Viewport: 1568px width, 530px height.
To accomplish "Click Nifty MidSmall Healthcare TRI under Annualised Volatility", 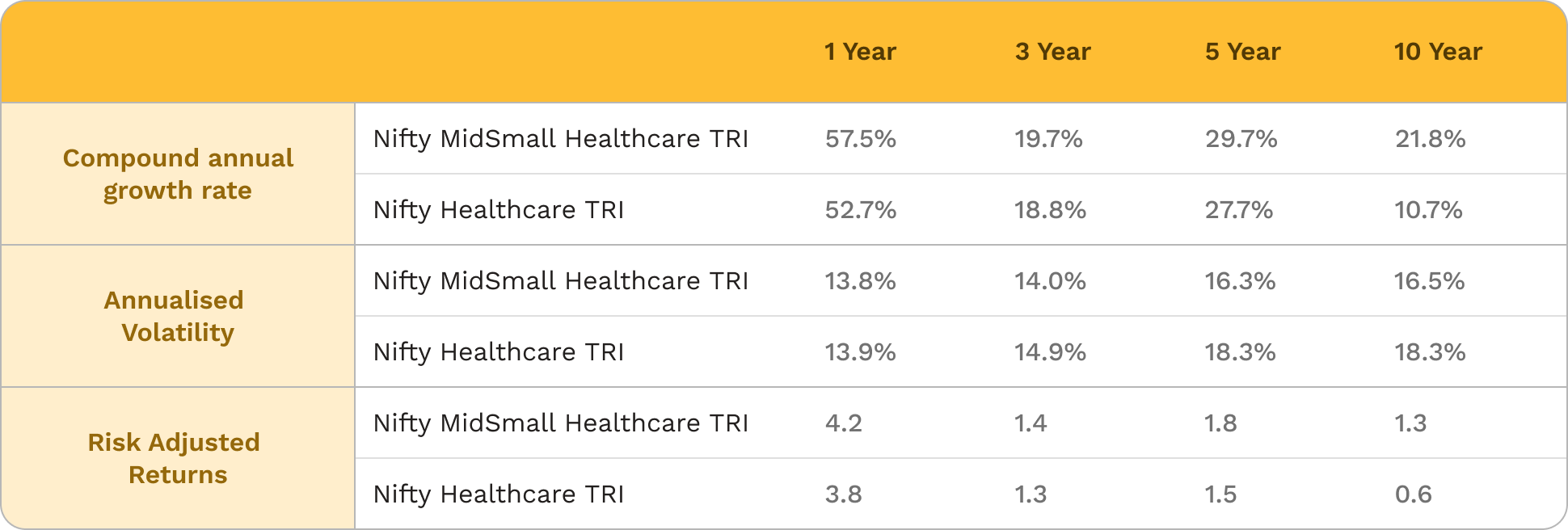I will 560,281.
